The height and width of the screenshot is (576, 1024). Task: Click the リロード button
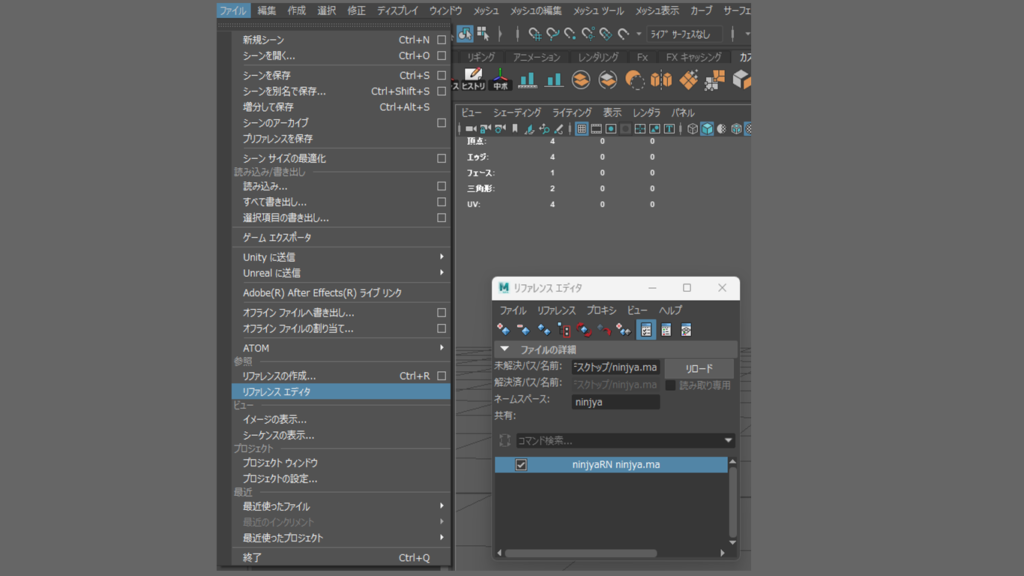(x=699, y=368)
